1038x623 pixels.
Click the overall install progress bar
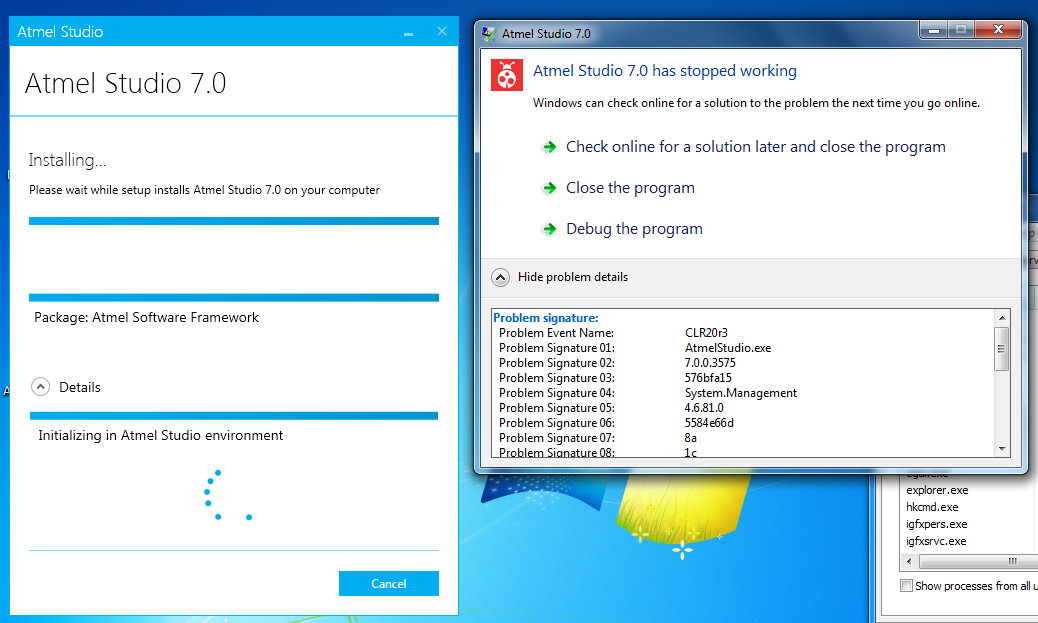(x=234, y=221)
